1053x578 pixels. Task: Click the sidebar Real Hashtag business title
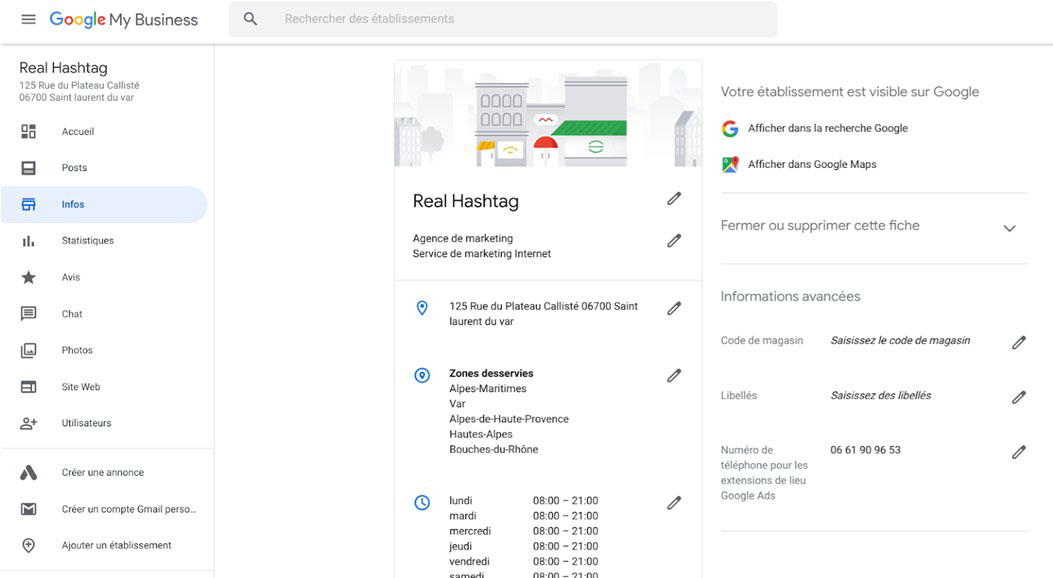pyautogui.click(x=63, y=68)
